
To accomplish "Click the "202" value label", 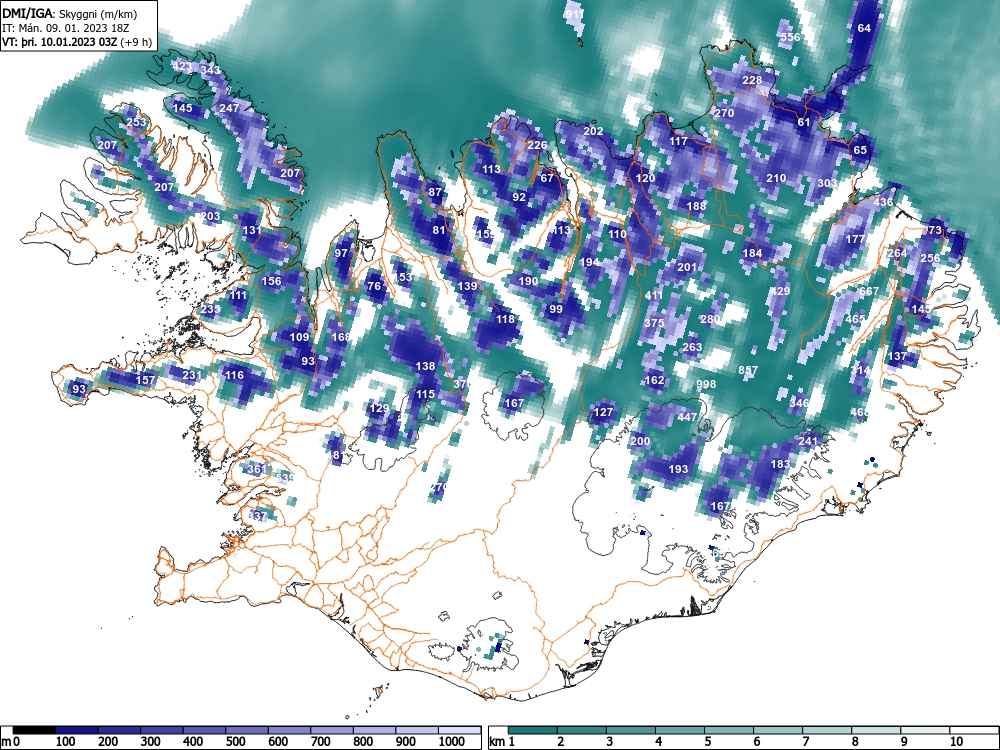I will 593,131.
